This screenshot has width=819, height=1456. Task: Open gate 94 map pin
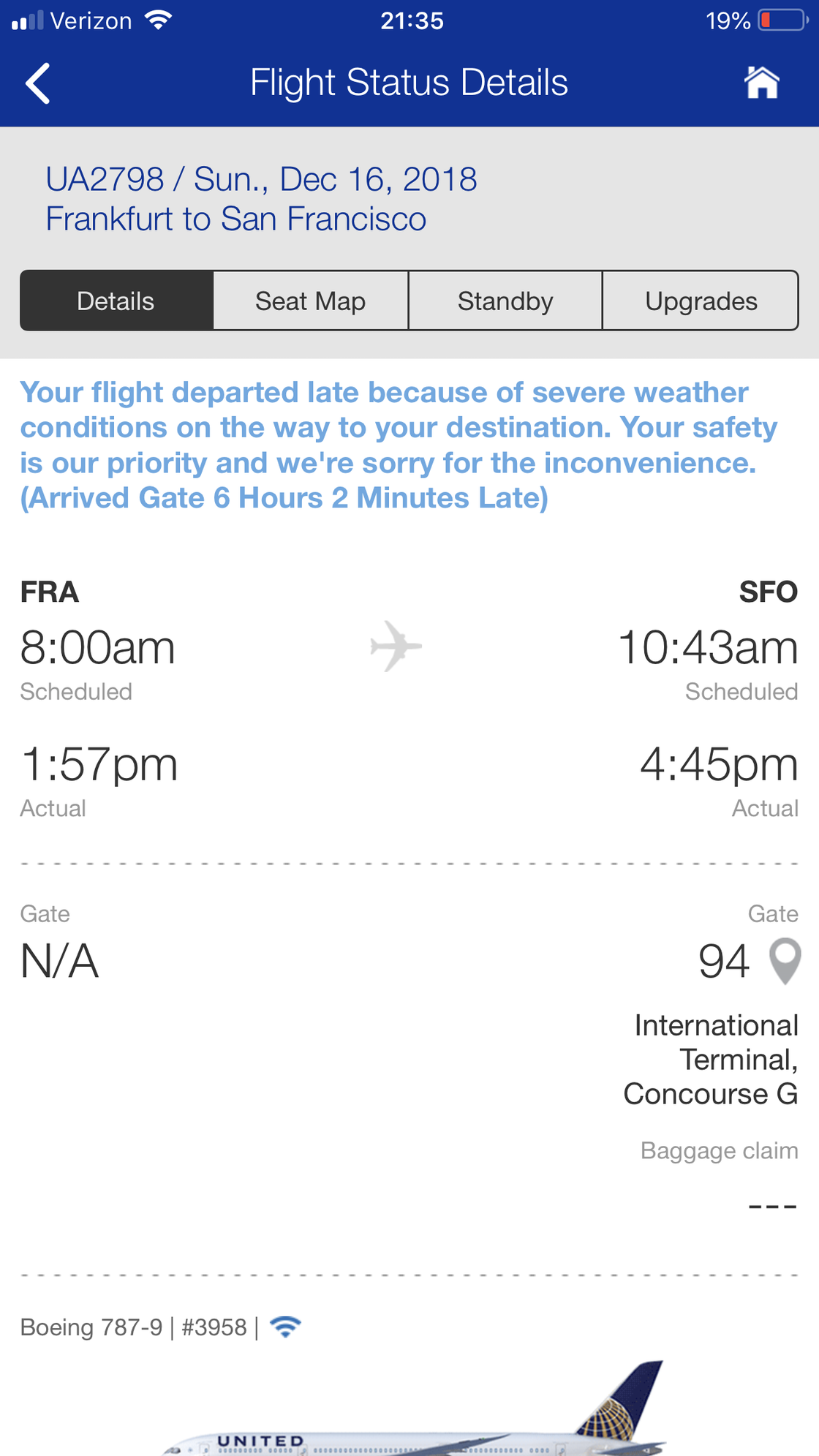click(x=785, y=962)
